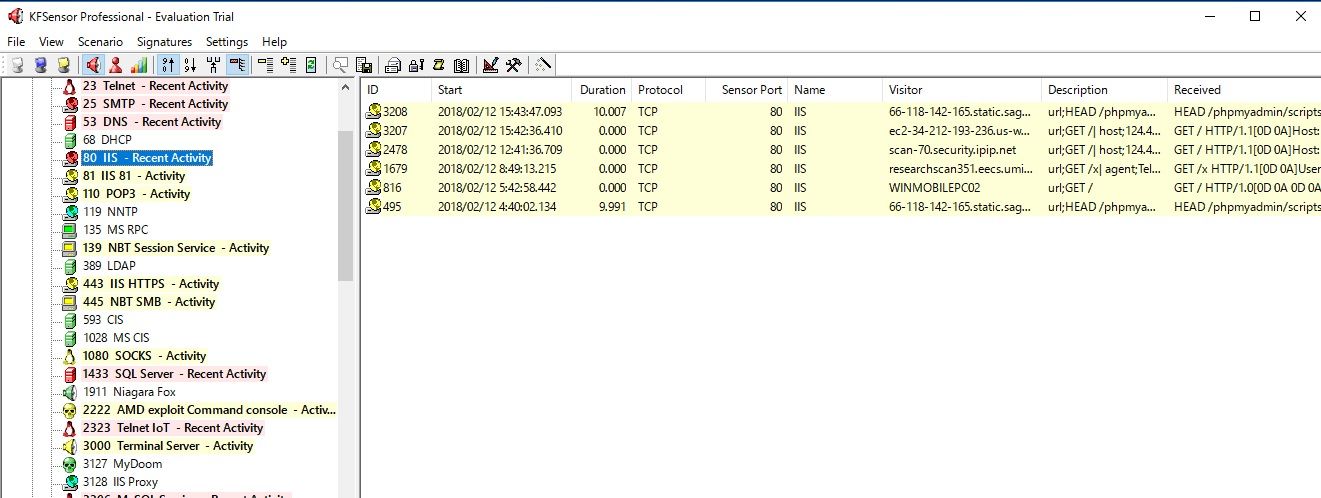Select the 53 DNS port entry

[152, 122]
